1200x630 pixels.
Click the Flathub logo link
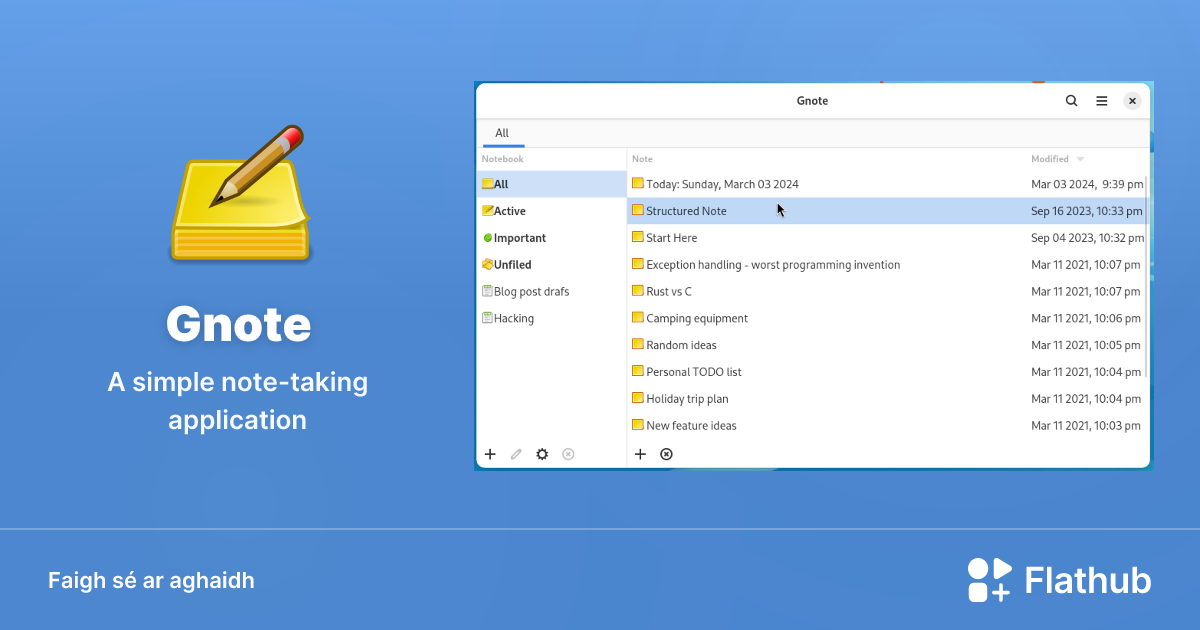tap(1058, 580)
